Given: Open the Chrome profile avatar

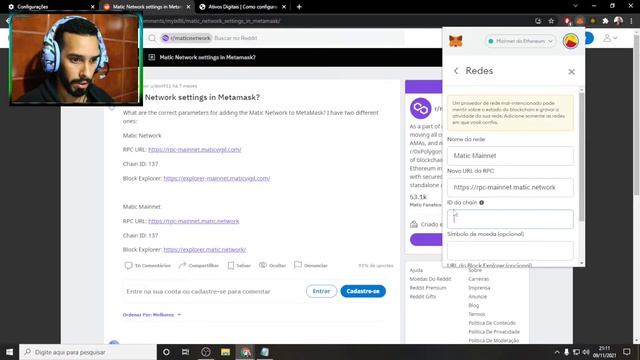Looking at the screenshot, I should [618, 21].
